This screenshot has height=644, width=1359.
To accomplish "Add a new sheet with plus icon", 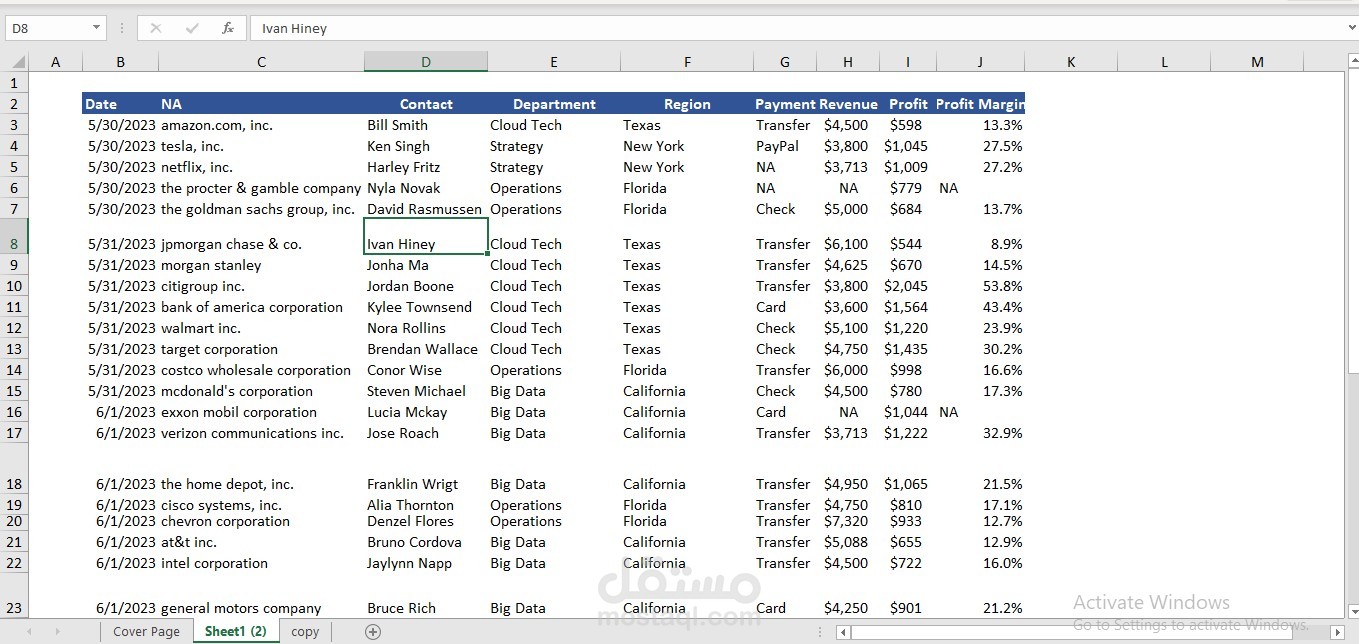I will tap(373, 631).
